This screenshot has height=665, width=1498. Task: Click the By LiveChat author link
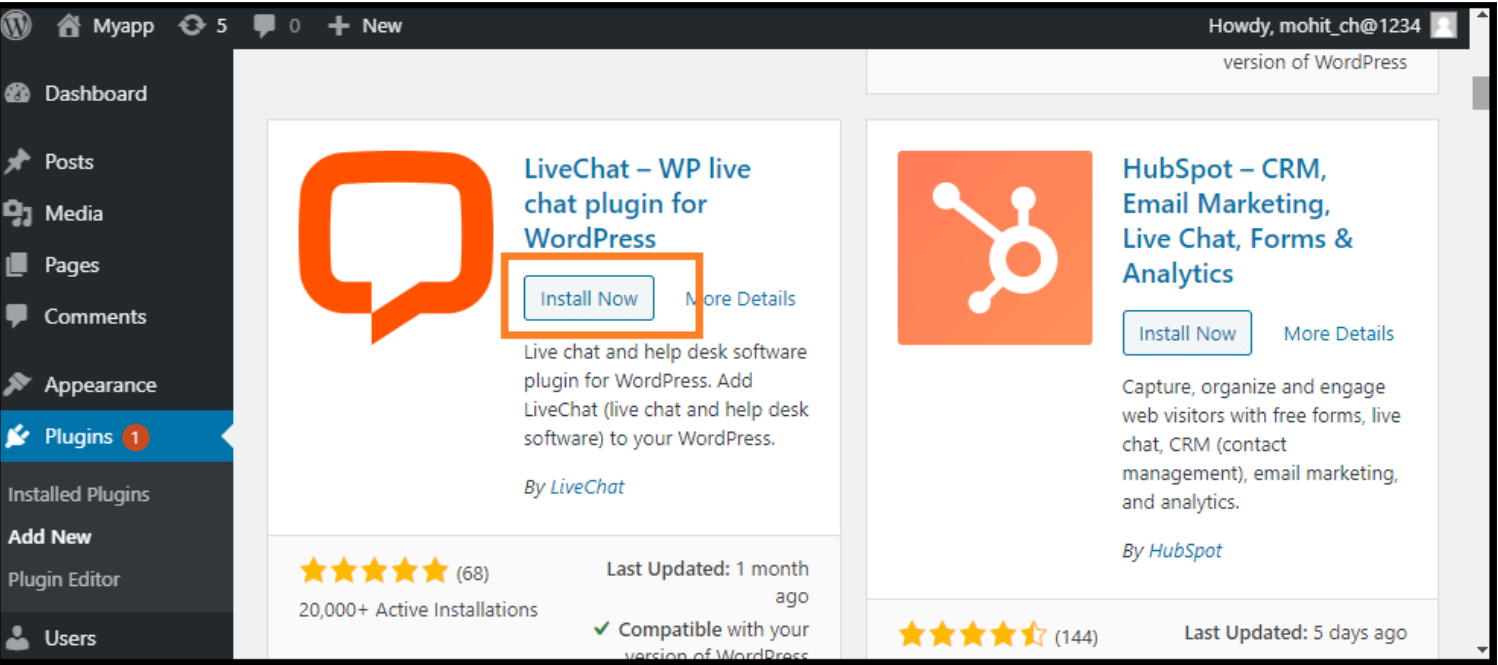(586, 486)
